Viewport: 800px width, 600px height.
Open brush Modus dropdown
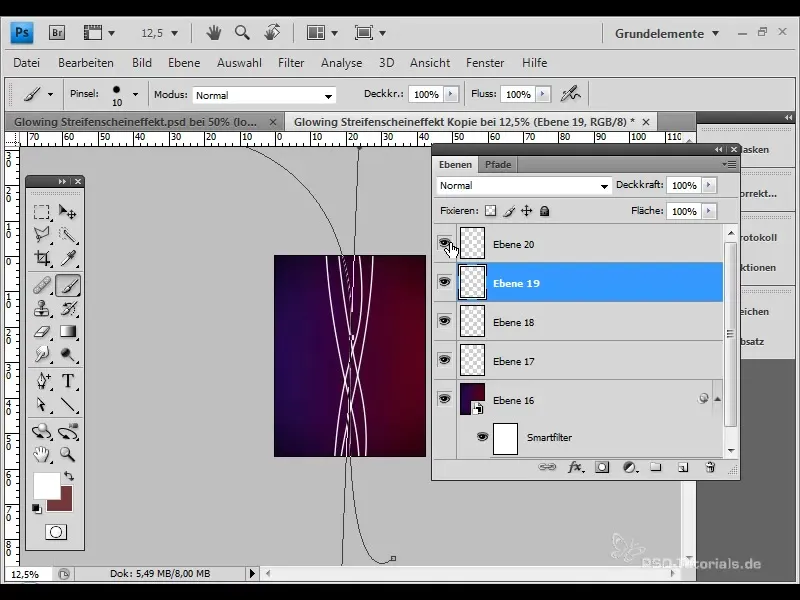[x=264, y=95]
